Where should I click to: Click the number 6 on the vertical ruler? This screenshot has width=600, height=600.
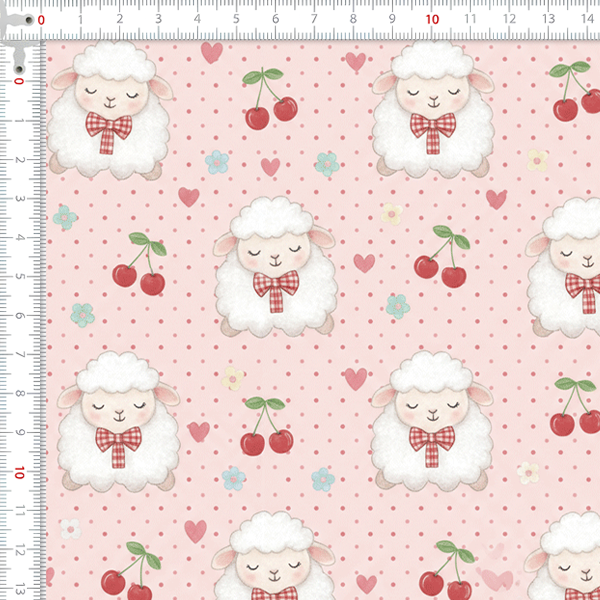pos(19,316)
